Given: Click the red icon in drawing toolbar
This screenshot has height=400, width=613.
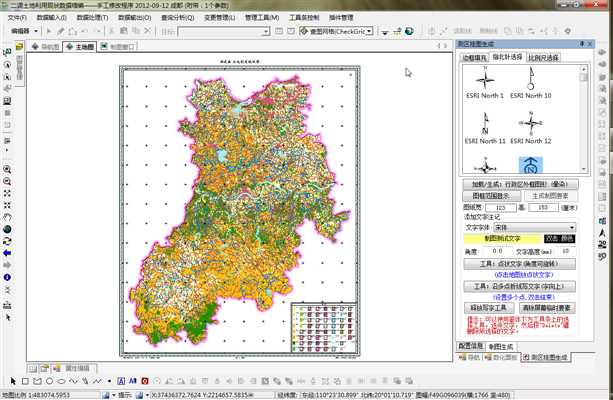Looking at the screenshot, I should 145,381.
